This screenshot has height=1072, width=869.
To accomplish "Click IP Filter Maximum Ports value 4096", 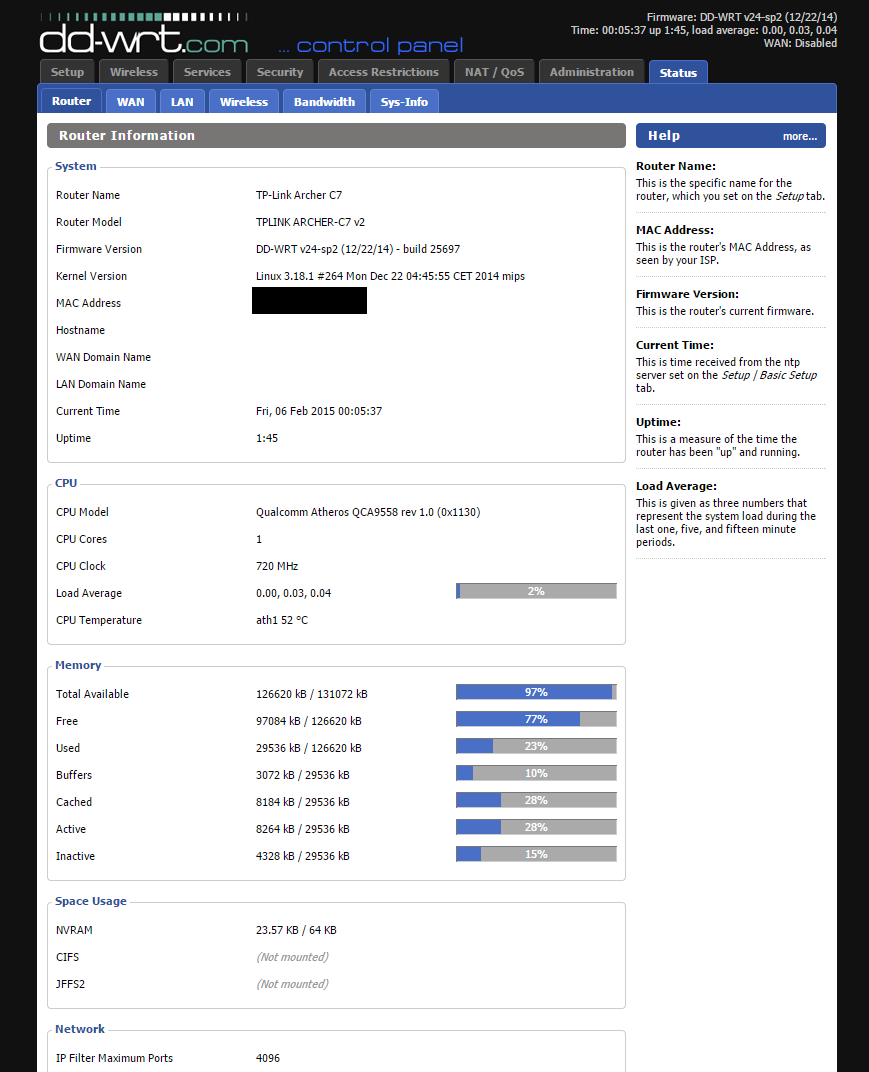I will tap(268, 1058).
